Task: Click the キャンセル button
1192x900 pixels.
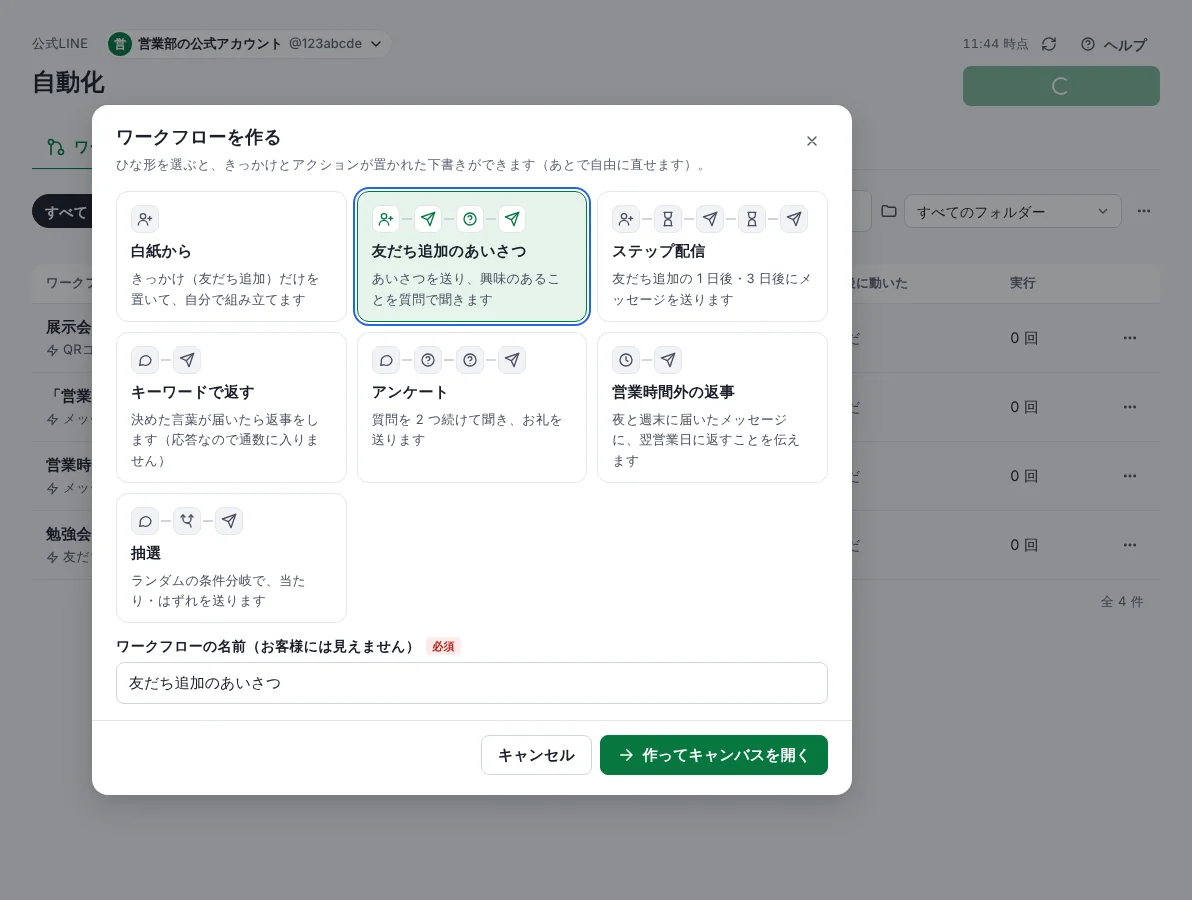Action: pos(536,755)
